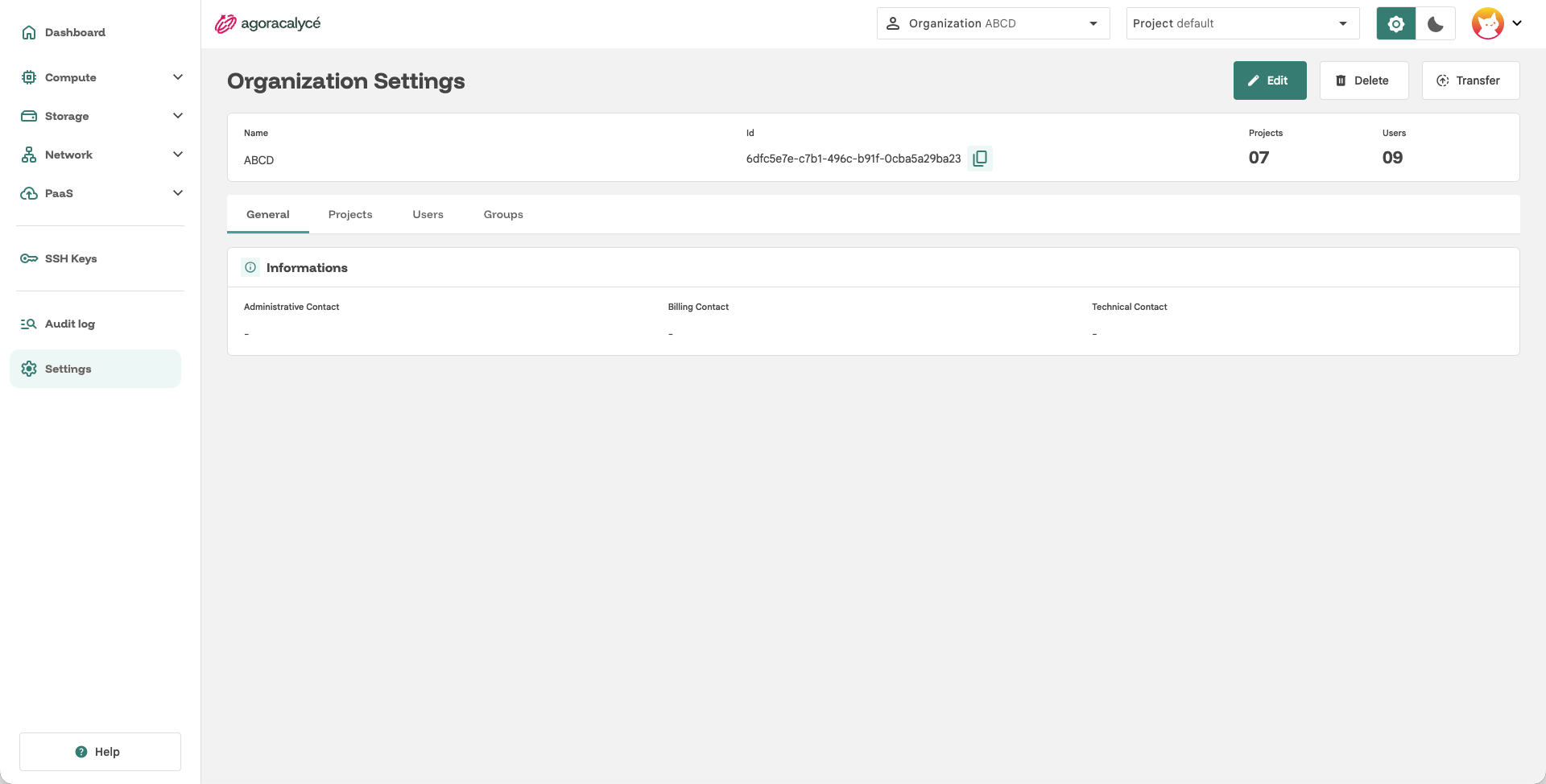Click the Transfer organization button
The image size is (1546, 784).
(x=1470, y=80)
